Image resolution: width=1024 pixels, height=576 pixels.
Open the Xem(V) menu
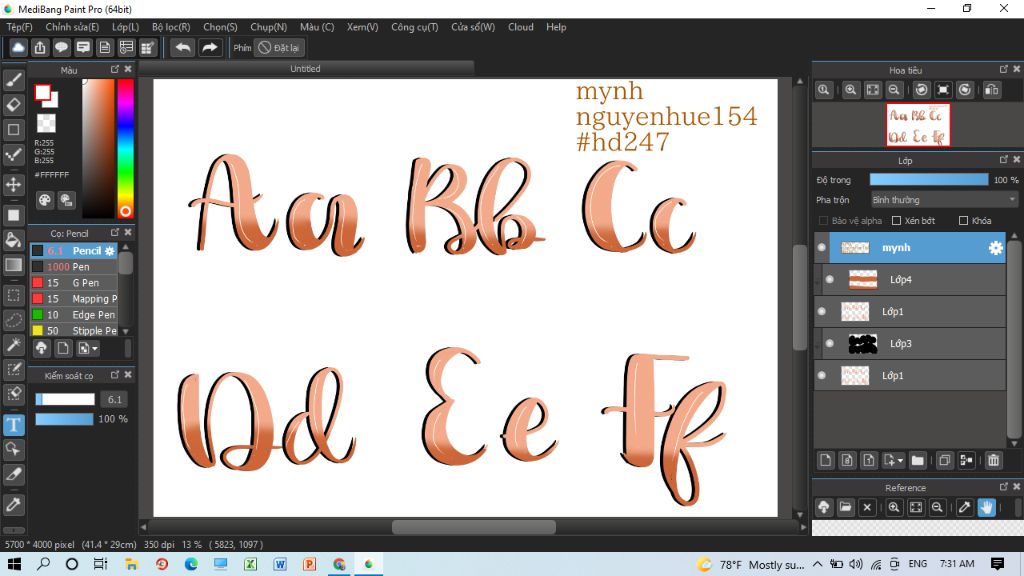coord(362,27)
